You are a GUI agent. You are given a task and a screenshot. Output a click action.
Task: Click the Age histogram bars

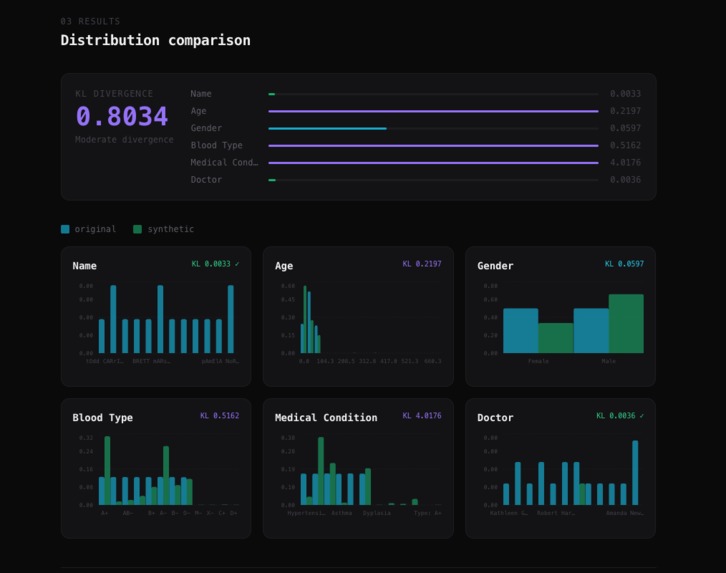[310, 319]
